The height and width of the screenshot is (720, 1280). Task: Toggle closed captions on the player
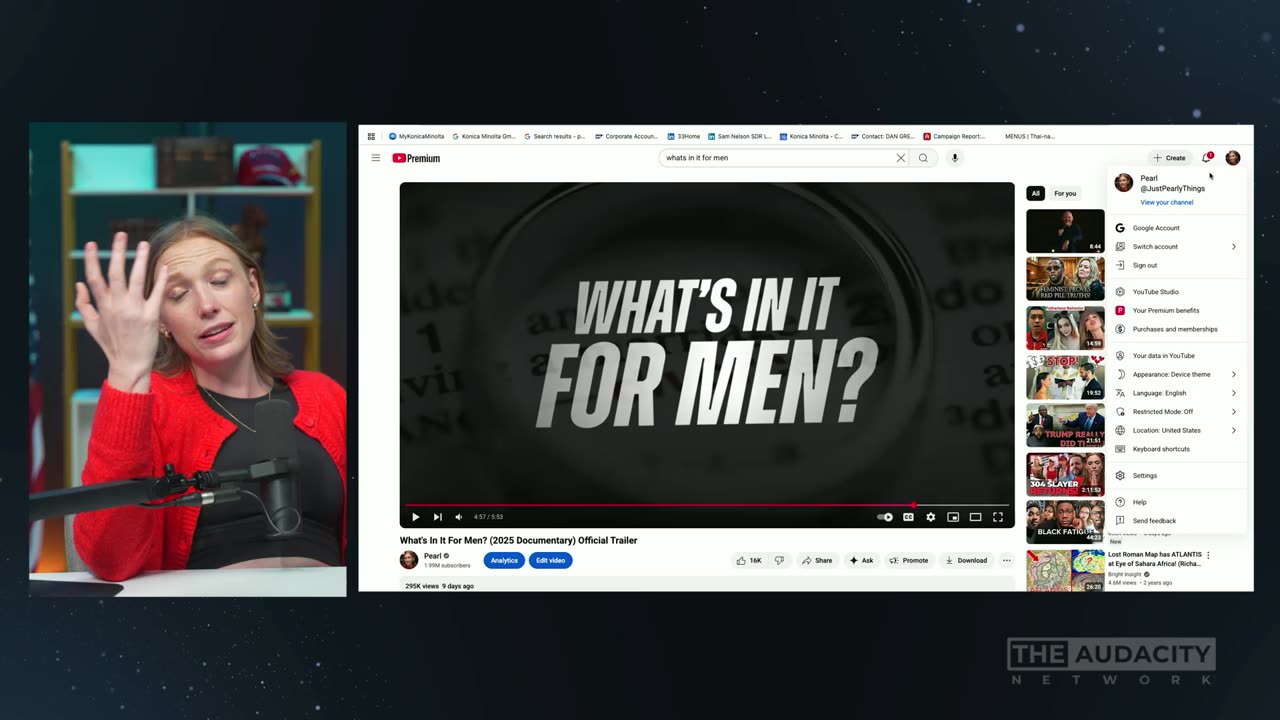point(908,517)
